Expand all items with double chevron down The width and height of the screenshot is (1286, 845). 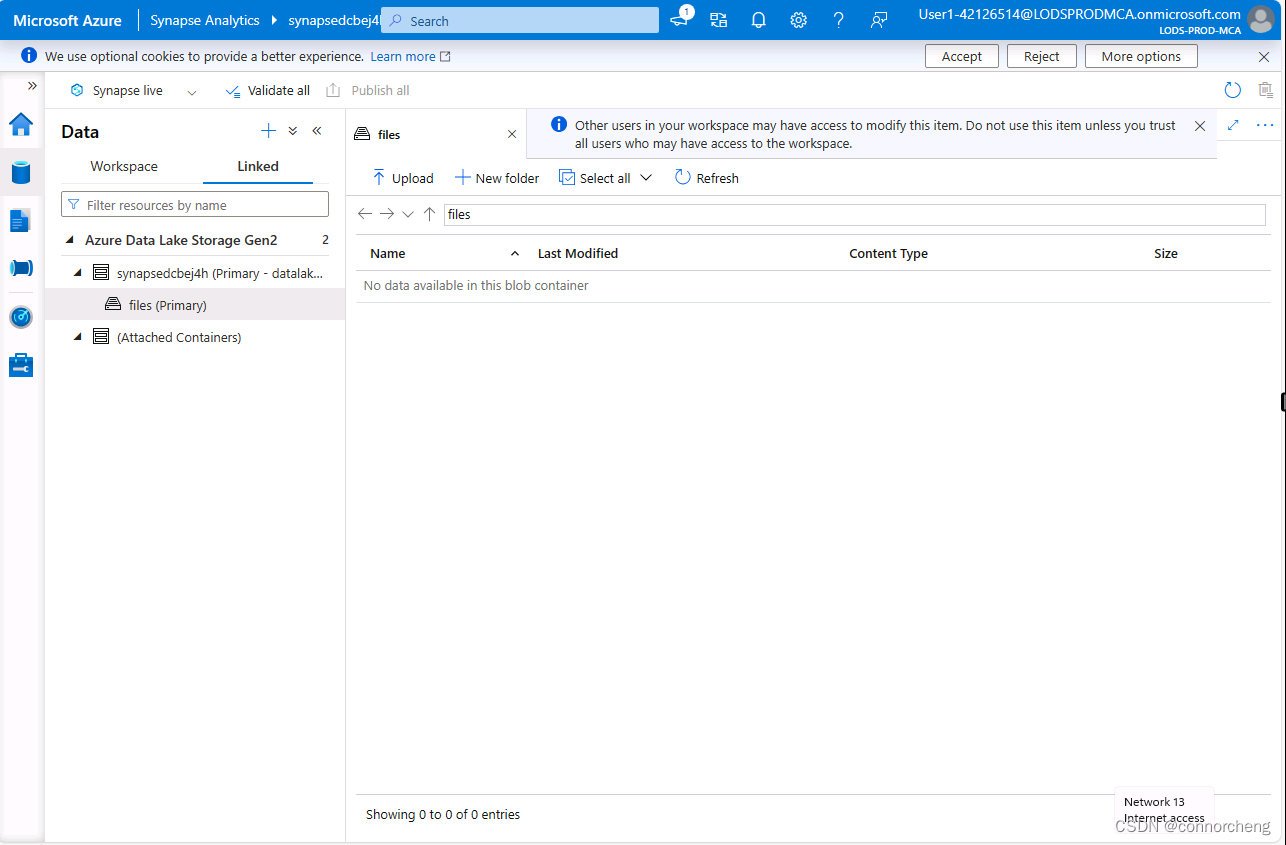pyautogui.click(x=293, y=131)
